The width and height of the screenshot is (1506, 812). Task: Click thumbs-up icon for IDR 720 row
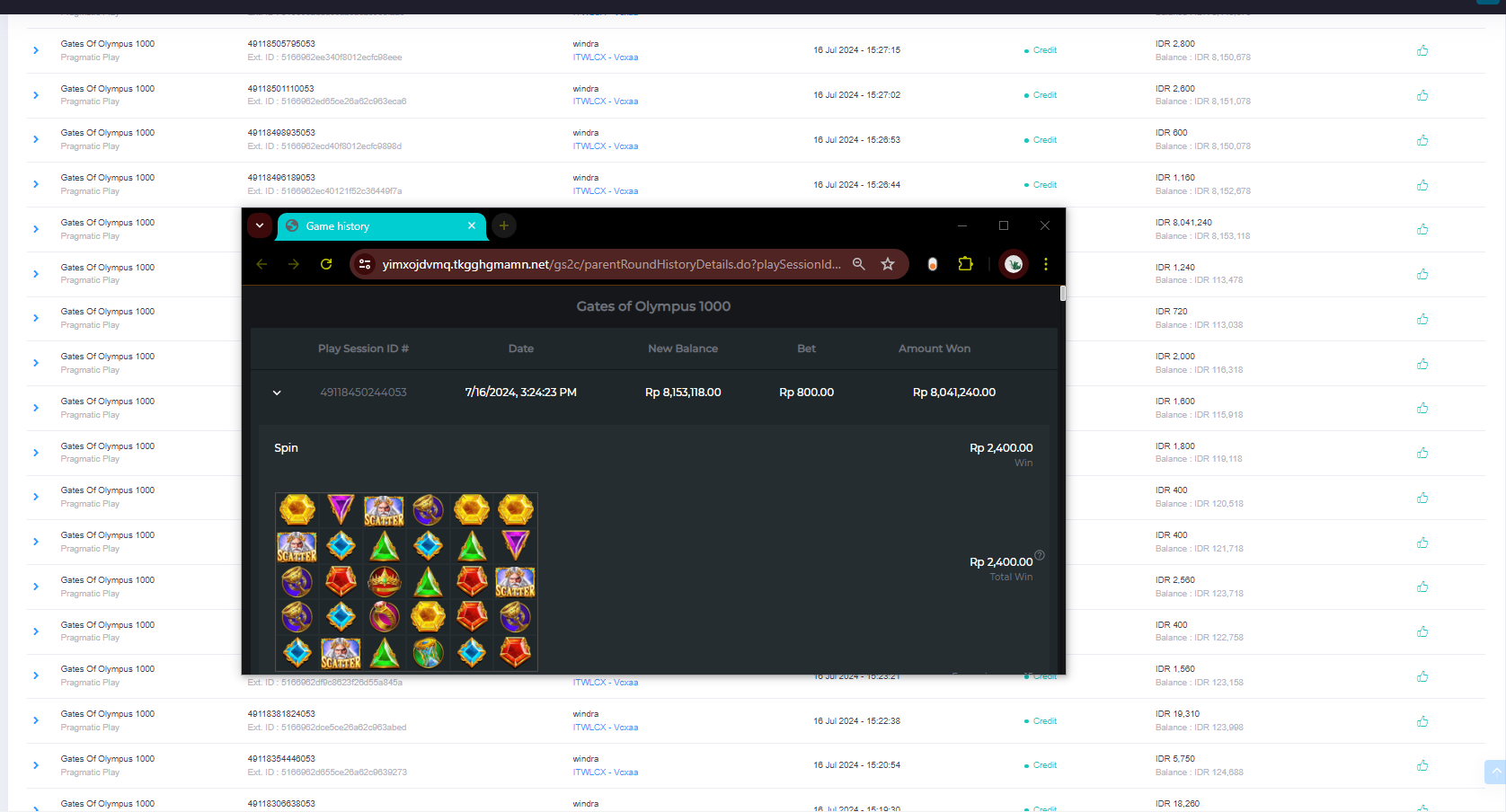point(1422,319)
